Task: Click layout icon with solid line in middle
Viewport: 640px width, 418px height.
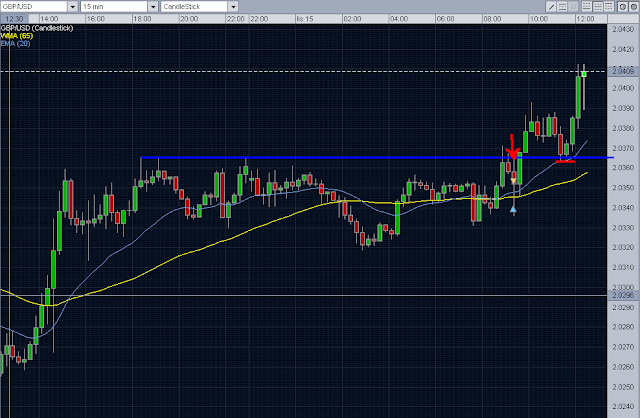Action: pos(598,7)
